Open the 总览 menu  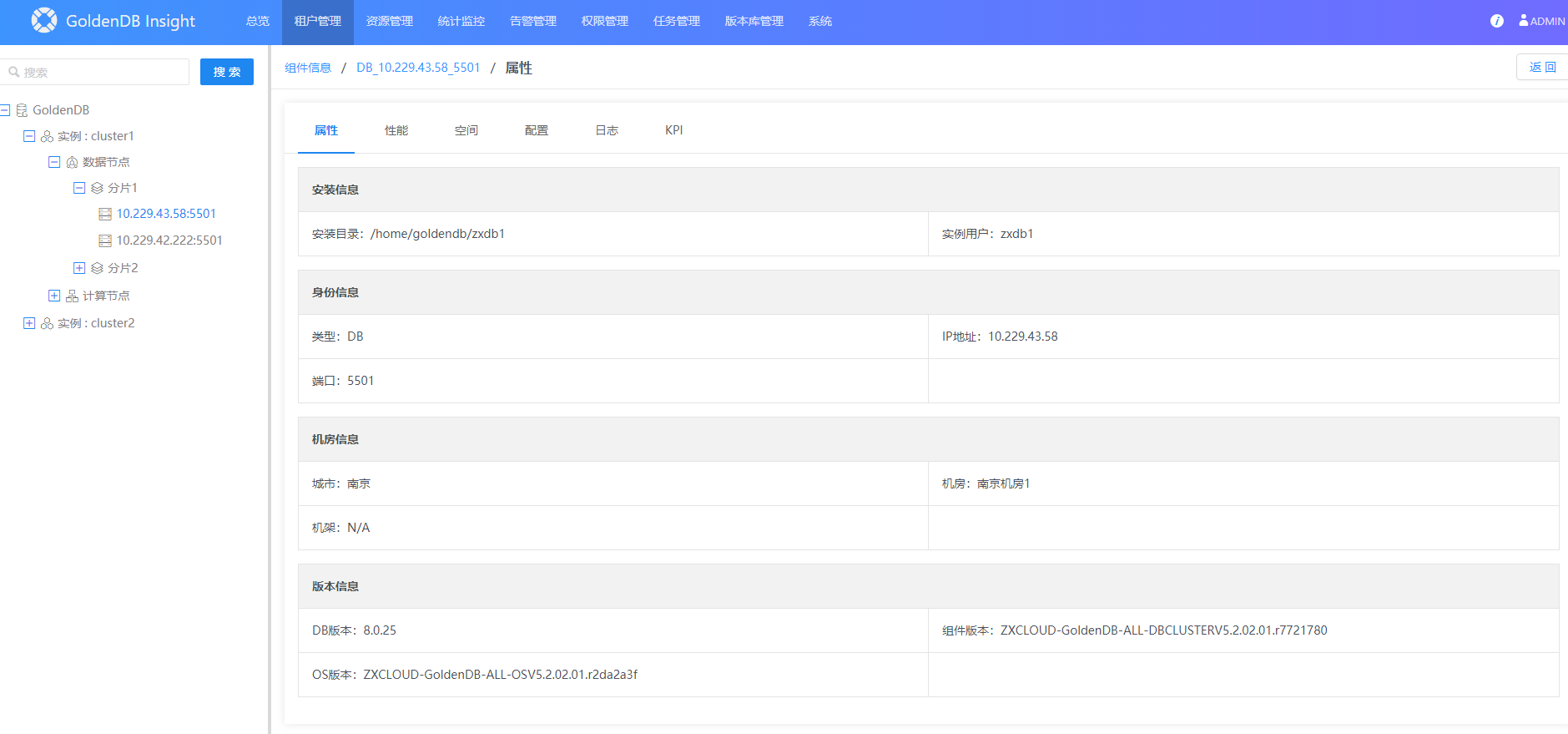coord(258,22)
